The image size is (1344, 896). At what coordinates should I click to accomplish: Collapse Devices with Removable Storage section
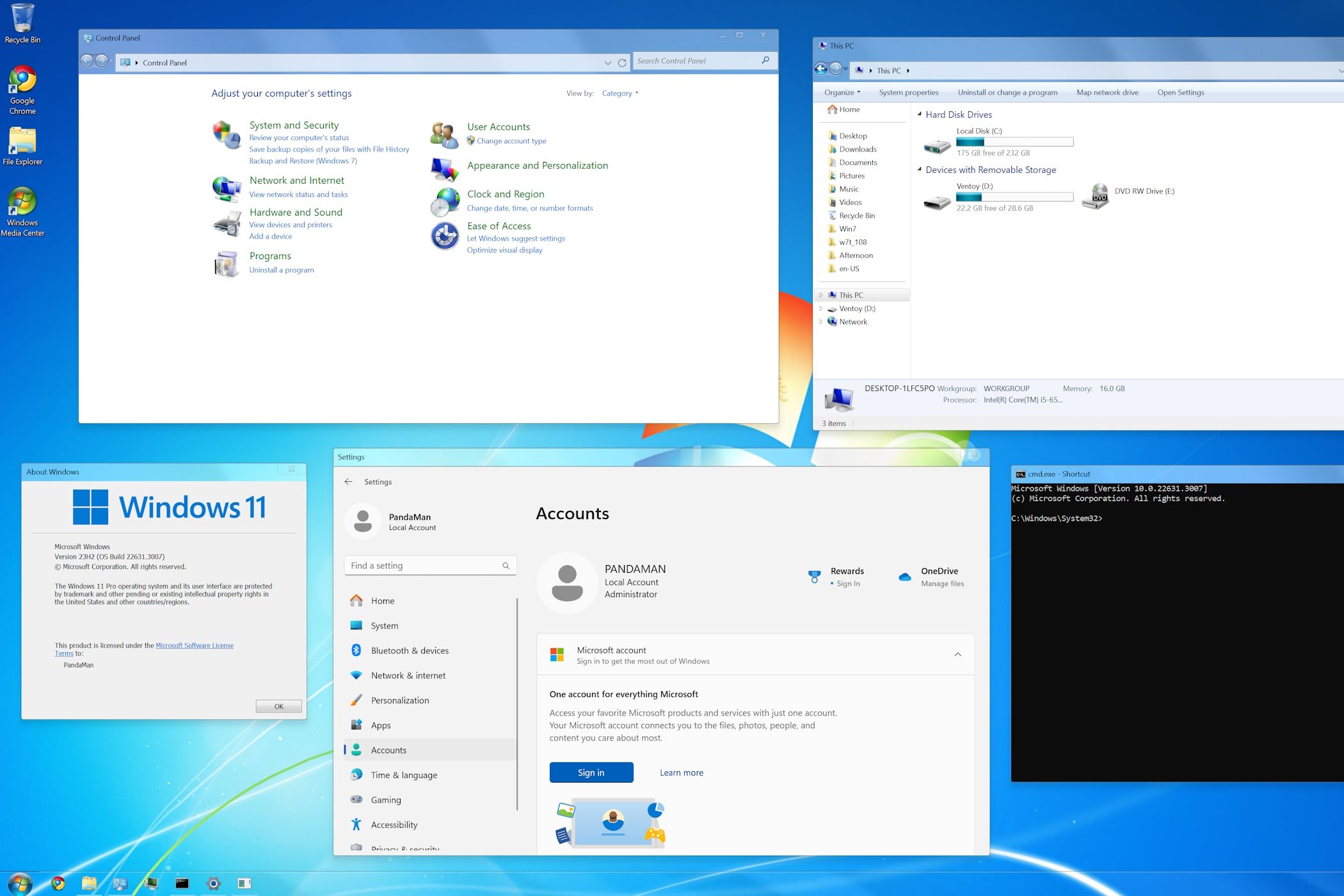(920, 170)
